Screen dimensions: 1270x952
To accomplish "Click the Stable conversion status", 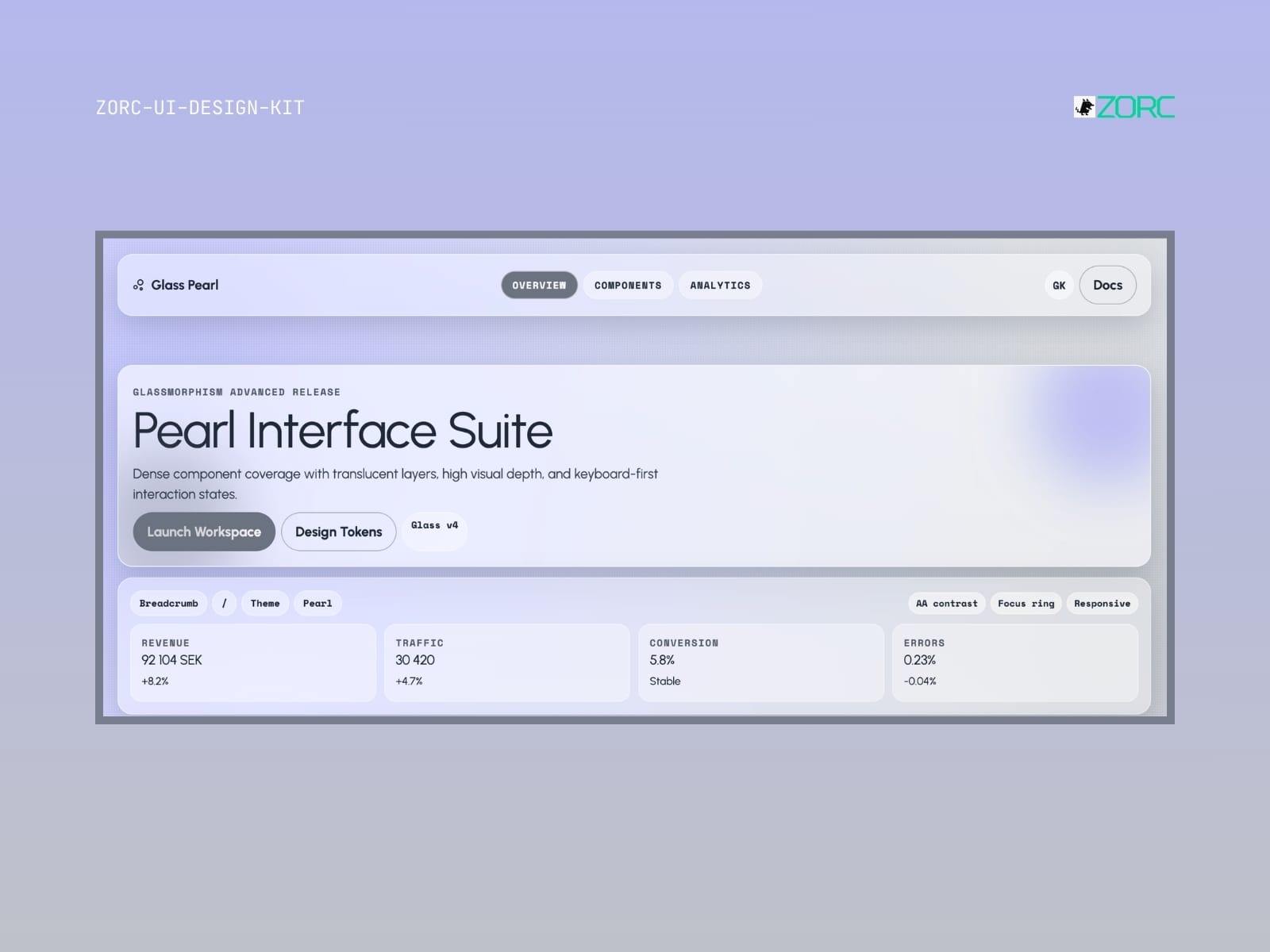I will (665, 681).
